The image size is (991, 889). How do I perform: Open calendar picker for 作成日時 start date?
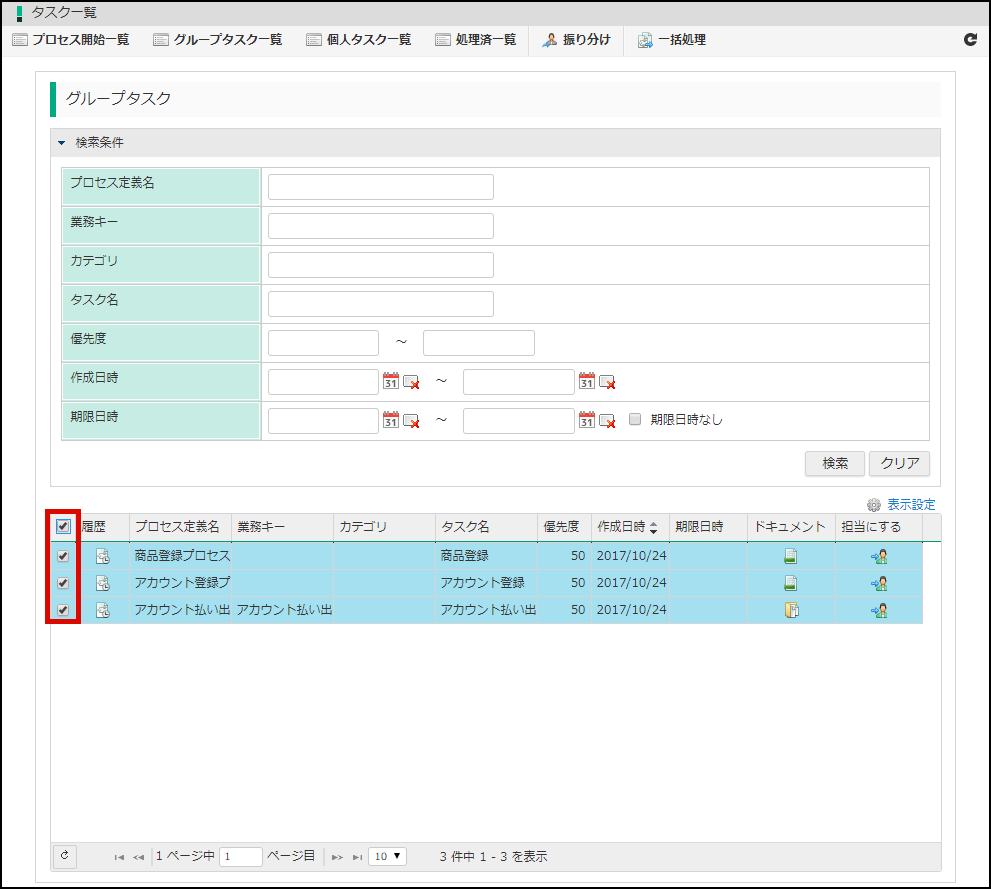[x=391, y=381]
